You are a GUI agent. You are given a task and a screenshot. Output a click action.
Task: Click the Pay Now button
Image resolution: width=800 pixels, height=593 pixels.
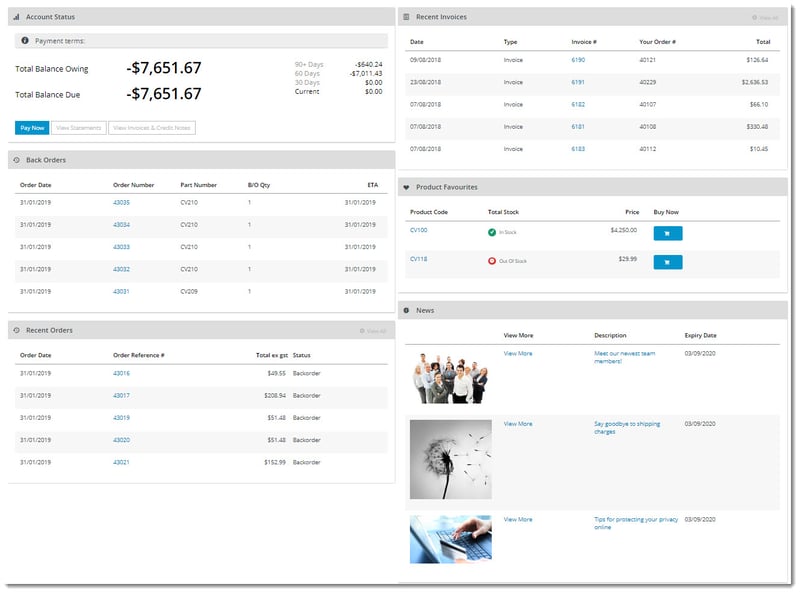(x=32, y=128)
